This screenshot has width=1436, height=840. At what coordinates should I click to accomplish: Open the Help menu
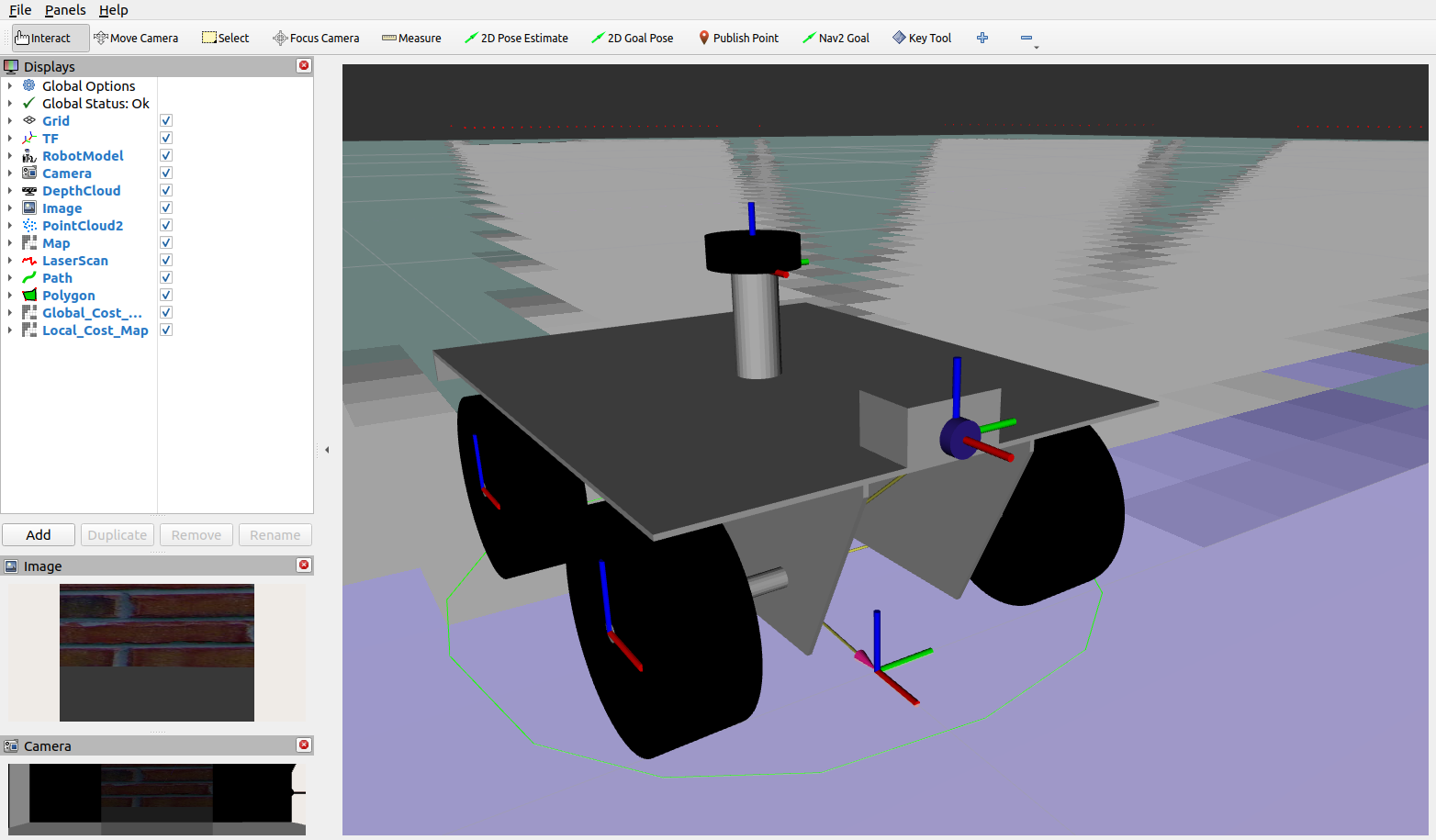(114, 10)
